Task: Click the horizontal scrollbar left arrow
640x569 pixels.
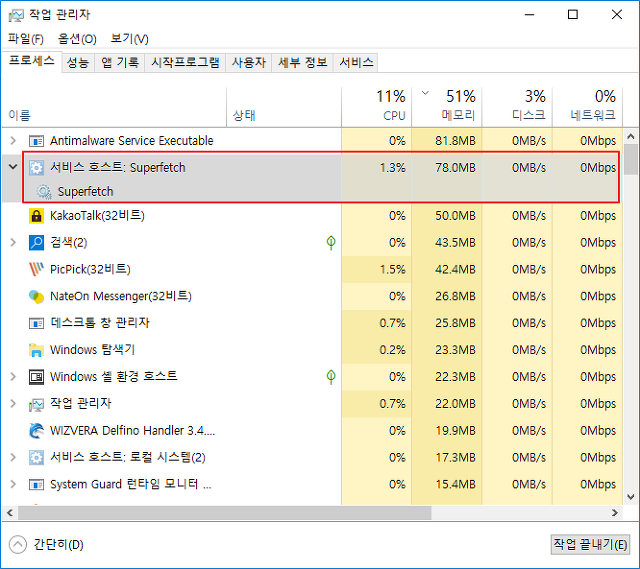Action: [x=10, y=513]
